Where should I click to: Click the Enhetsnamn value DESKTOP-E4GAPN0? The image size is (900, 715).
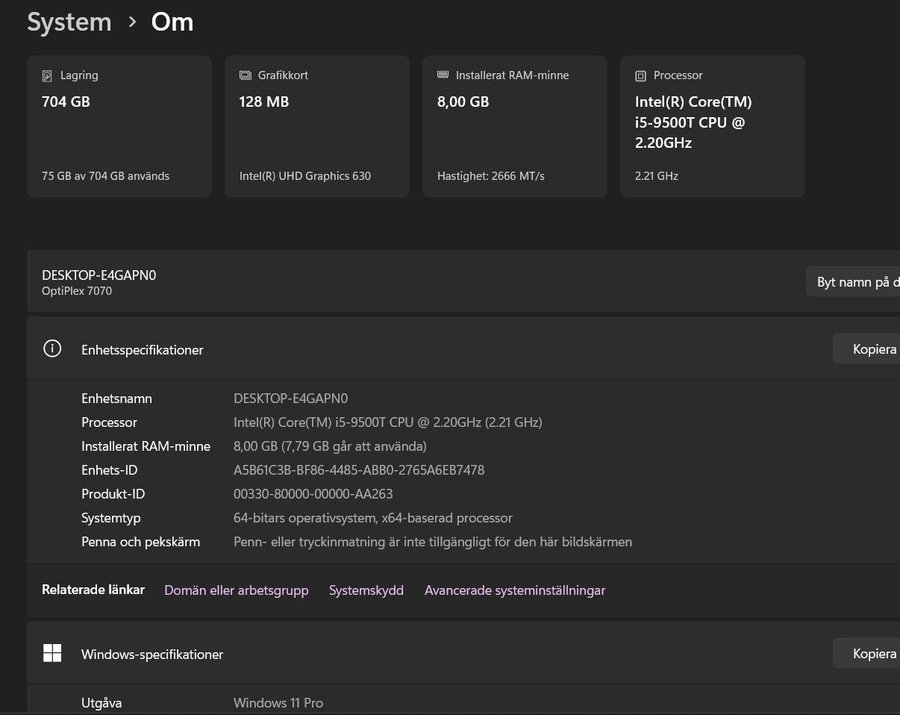[290, 398]
